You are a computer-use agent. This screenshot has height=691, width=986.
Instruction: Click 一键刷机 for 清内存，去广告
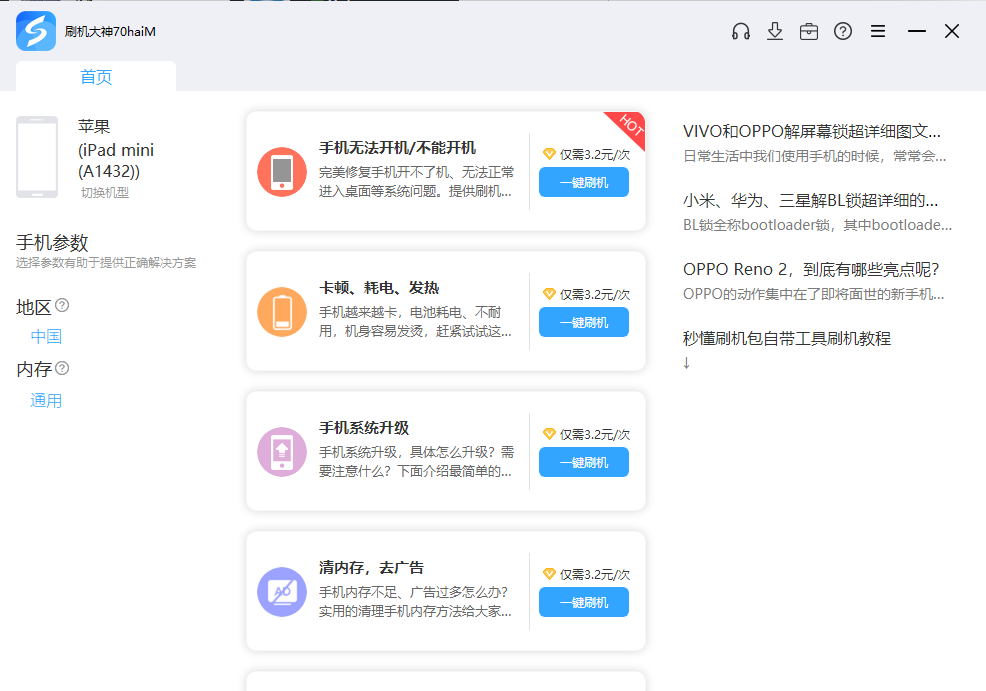584,602
